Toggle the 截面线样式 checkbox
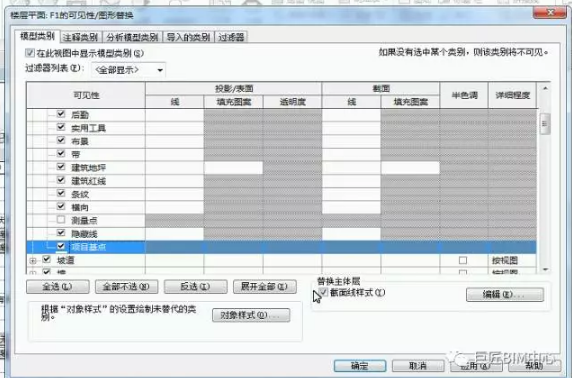The height and width of the screenshot is (378, 572). (x=323, y=292)
